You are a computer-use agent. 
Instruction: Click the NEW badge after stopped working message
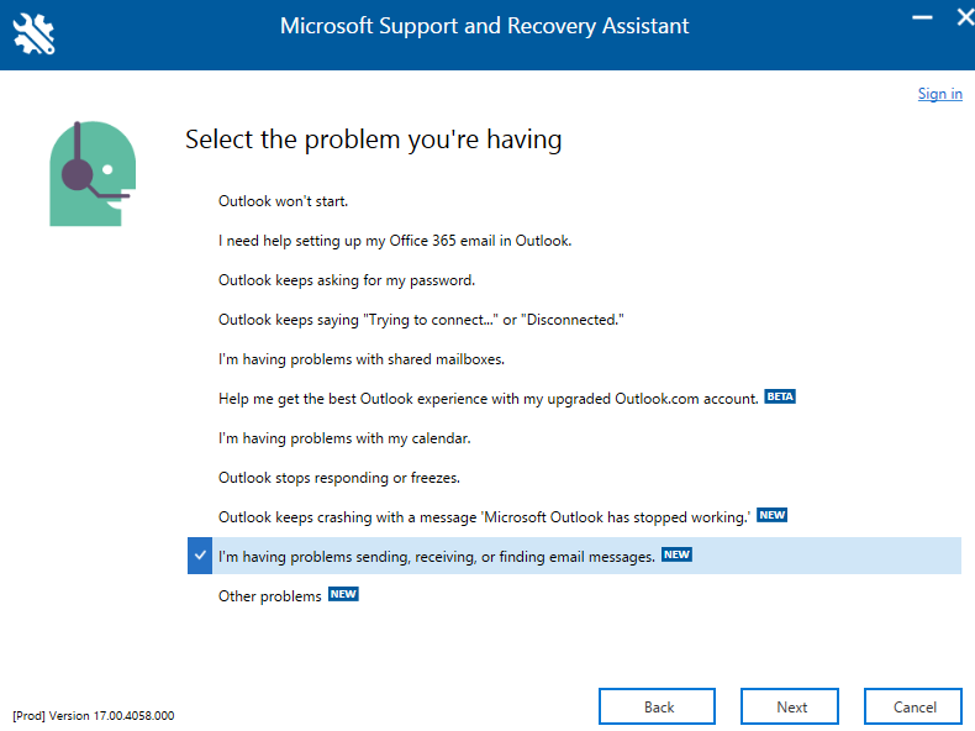click(772, 515)
